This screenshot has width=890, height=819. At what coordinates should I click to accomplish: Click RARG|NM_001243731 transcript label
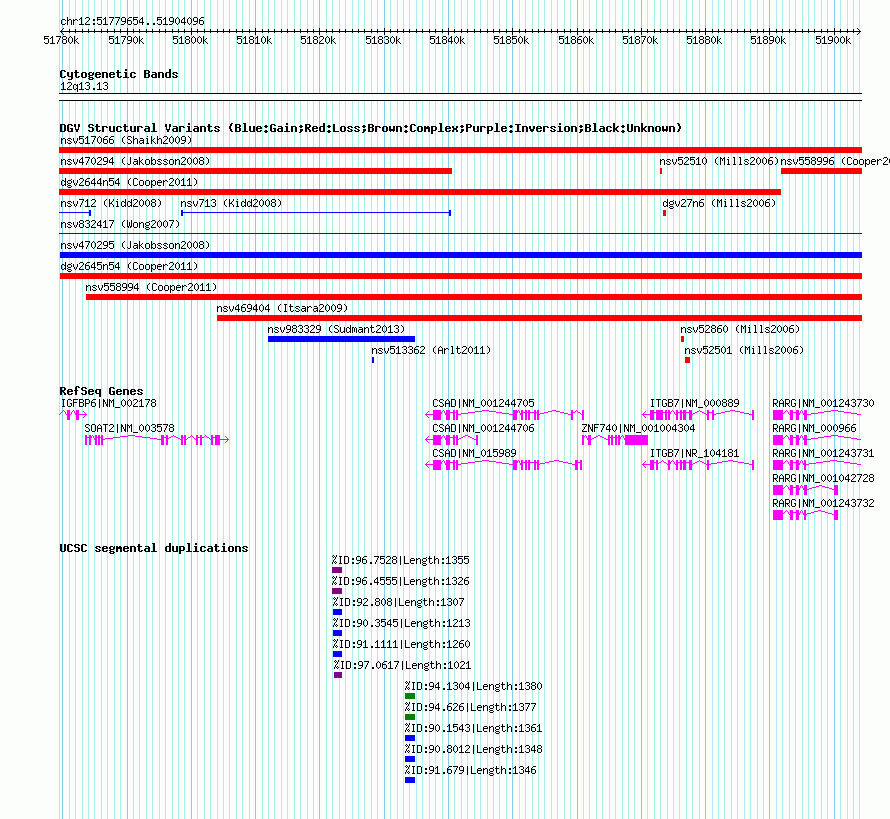pos(823,453)
